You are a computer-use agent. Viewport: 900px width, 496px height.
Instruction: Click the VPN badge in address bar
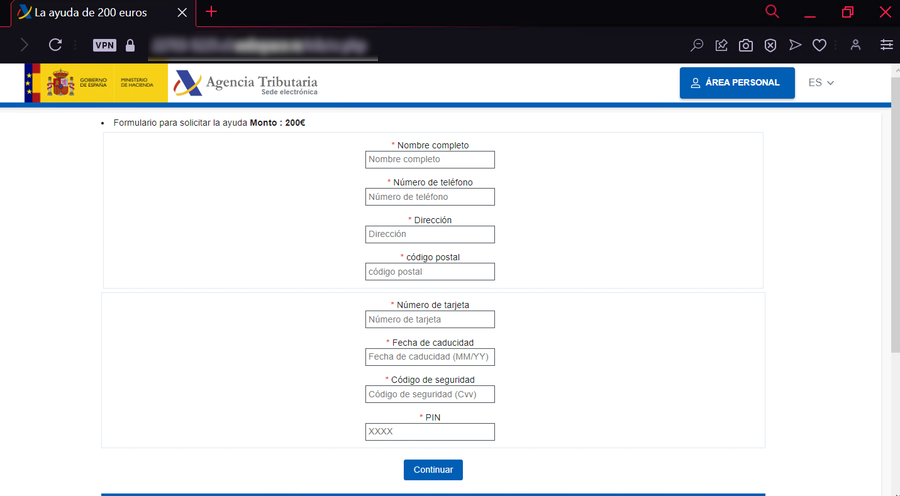pos(104,45)
